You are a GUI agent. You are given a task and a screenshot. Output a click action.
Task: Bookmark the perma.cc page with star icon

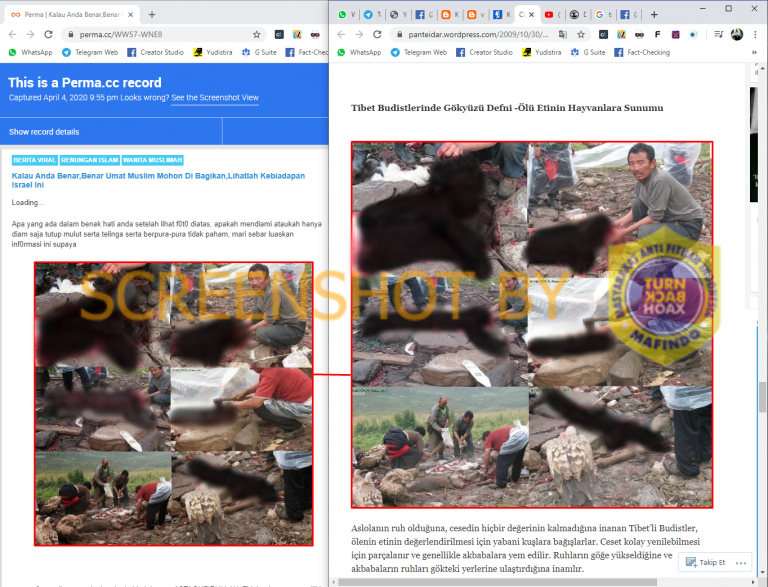(257, 34)
